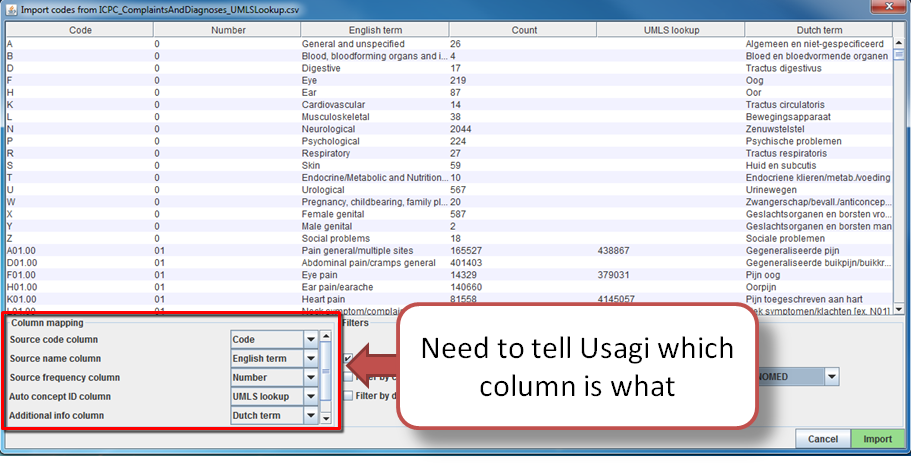Click the table's vertical scrollbar track
The height and width of the screenshot is (467, 911).
(x=900, y=200)
